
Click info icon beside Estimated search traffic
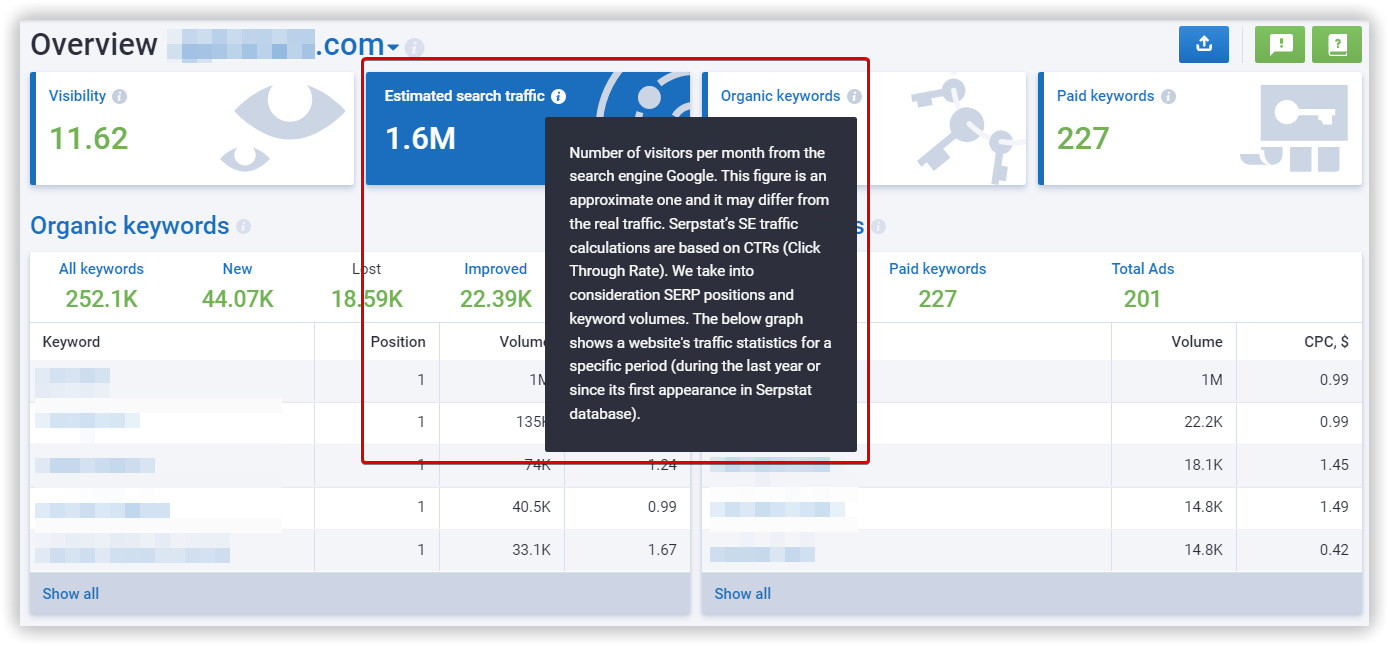click(x=558, y=97)
